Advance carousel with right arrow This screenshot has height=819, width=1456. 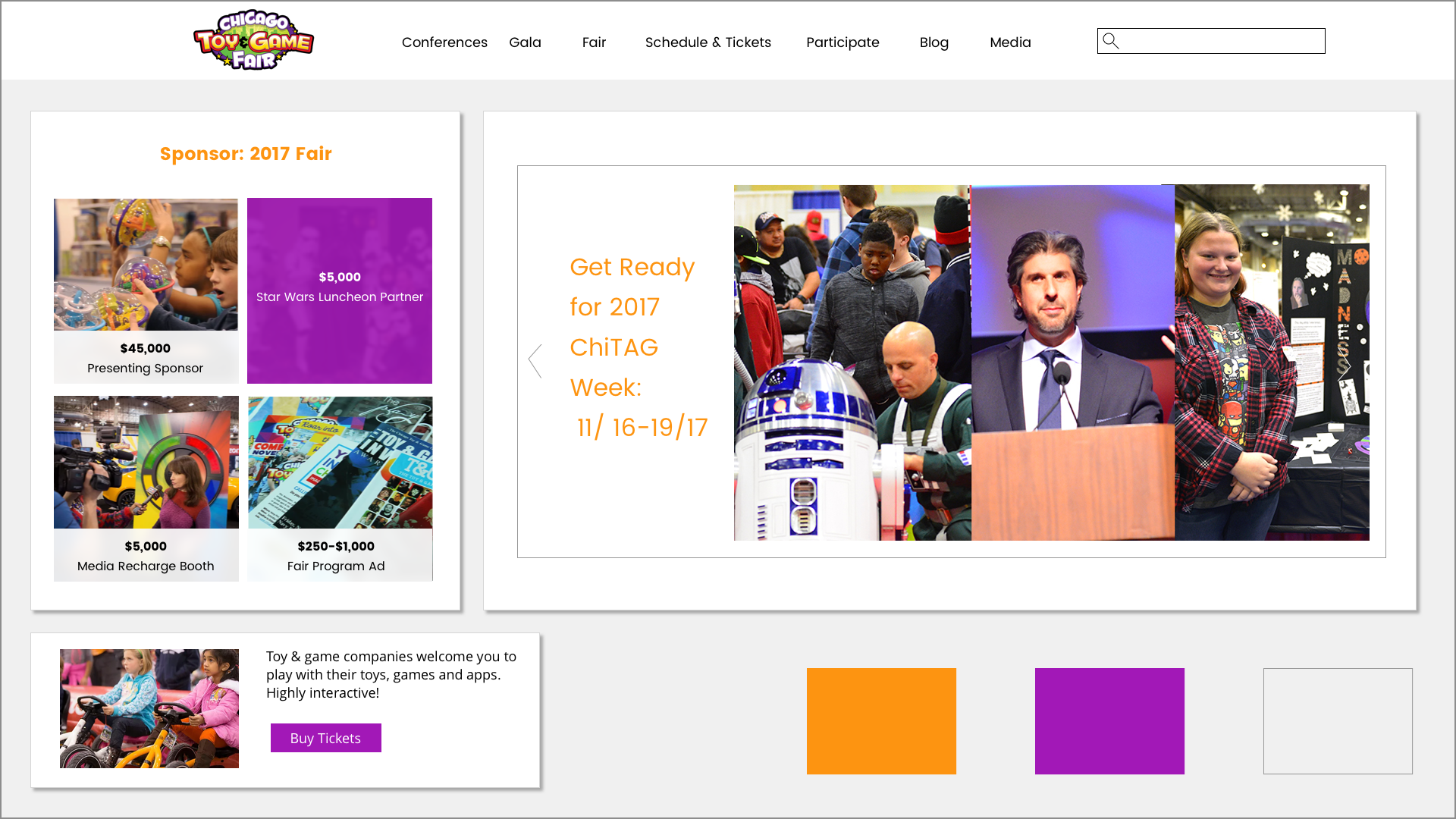coord(1345,367)
